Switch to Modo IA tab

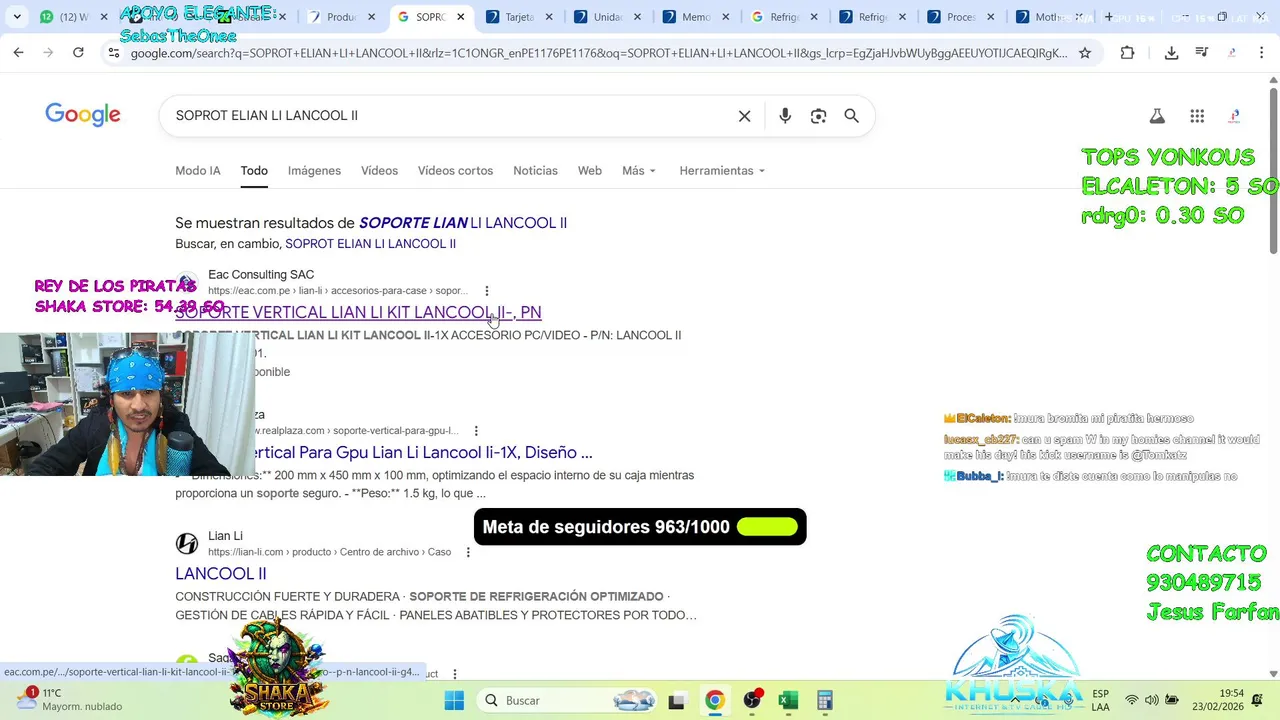click(x=198, y=171)
